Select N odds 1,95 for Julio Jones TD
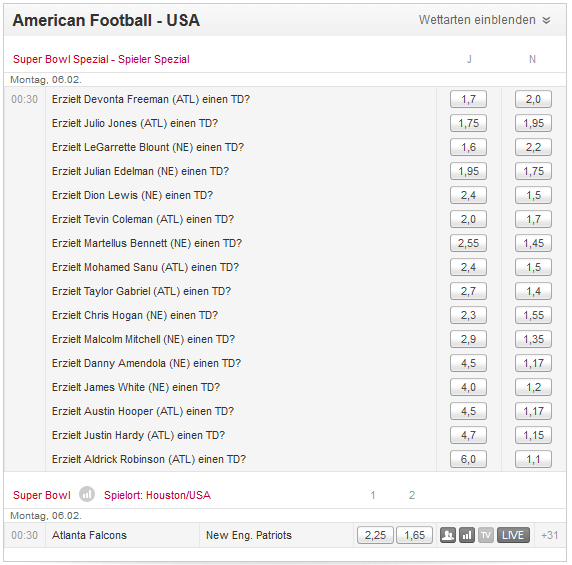 pyautogui.click(x=533, y=123)
